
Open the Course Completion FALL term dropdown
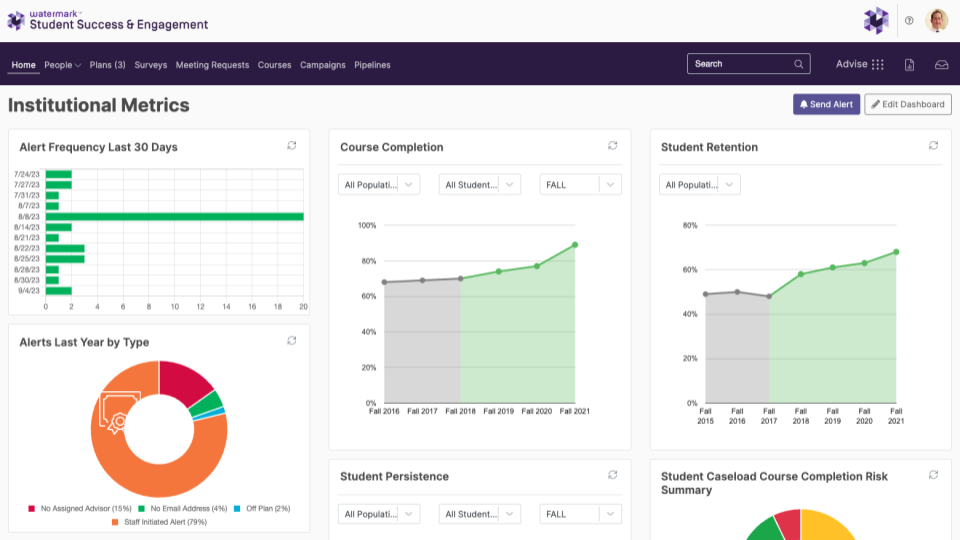pos(580,185)
